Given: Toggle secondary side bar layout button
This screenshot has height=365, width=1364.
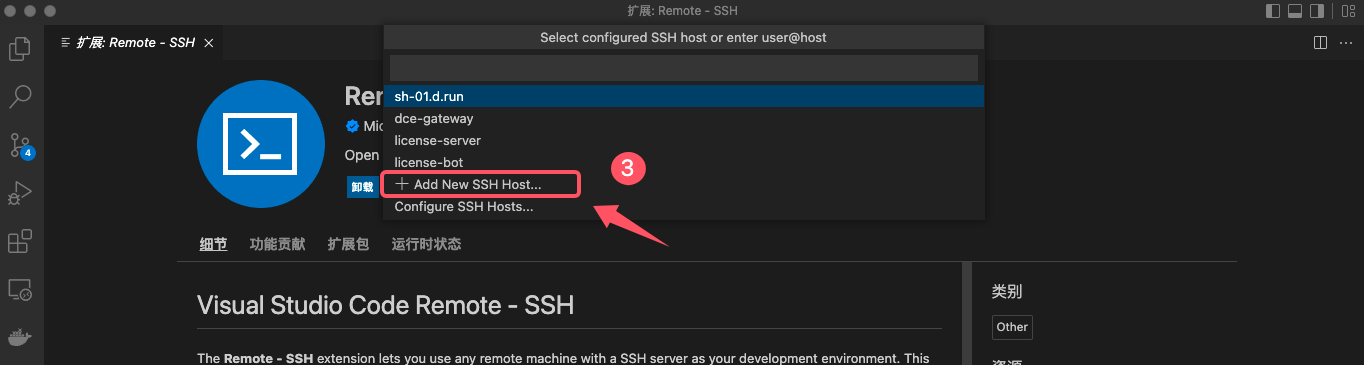Looking at the screenshot, I should tap(1317, 11).
